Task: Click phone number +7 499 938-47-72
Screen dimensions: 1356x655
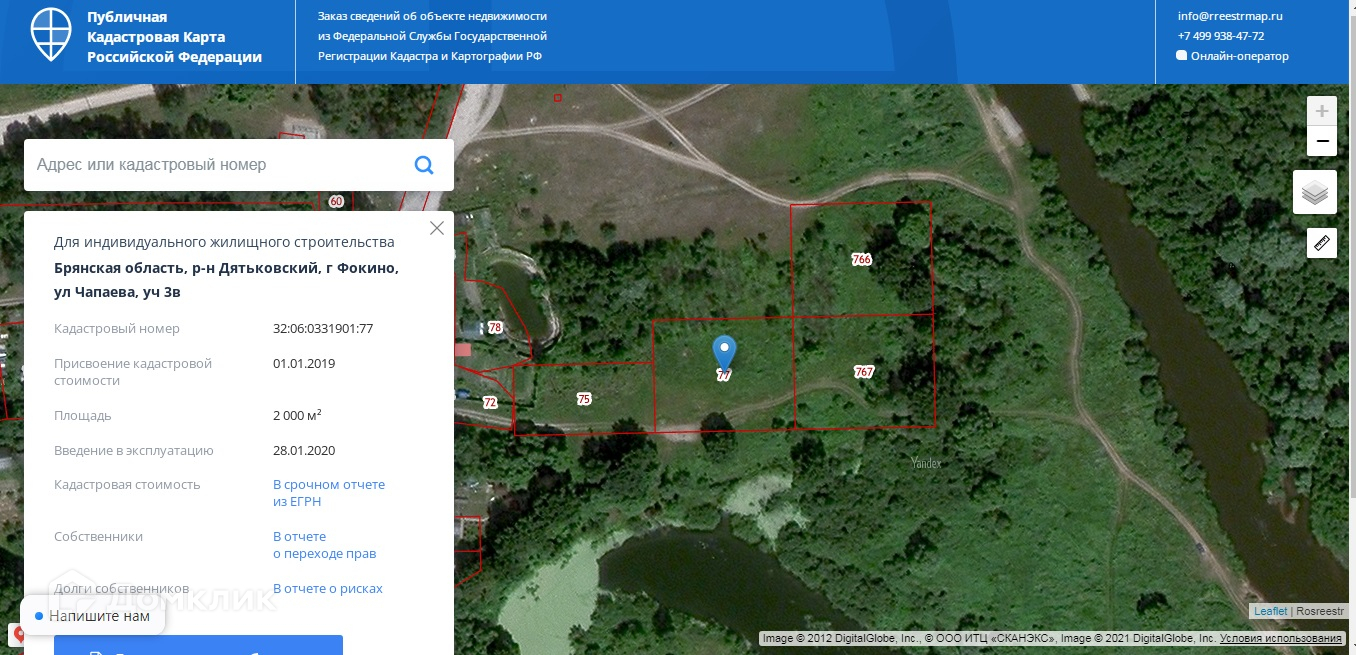Action: coord(1221,36)
